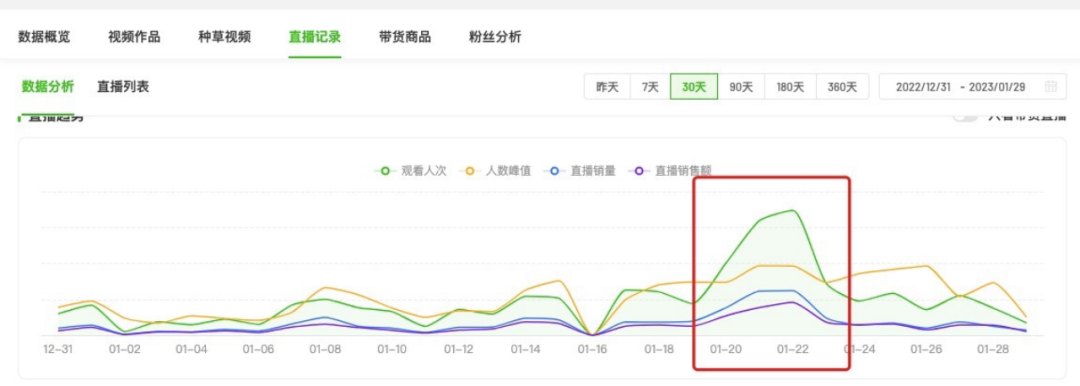The height and width of the screenshot is (386, 1080).
Task: Choose the 7天 time range
Action: pos(650,87)
